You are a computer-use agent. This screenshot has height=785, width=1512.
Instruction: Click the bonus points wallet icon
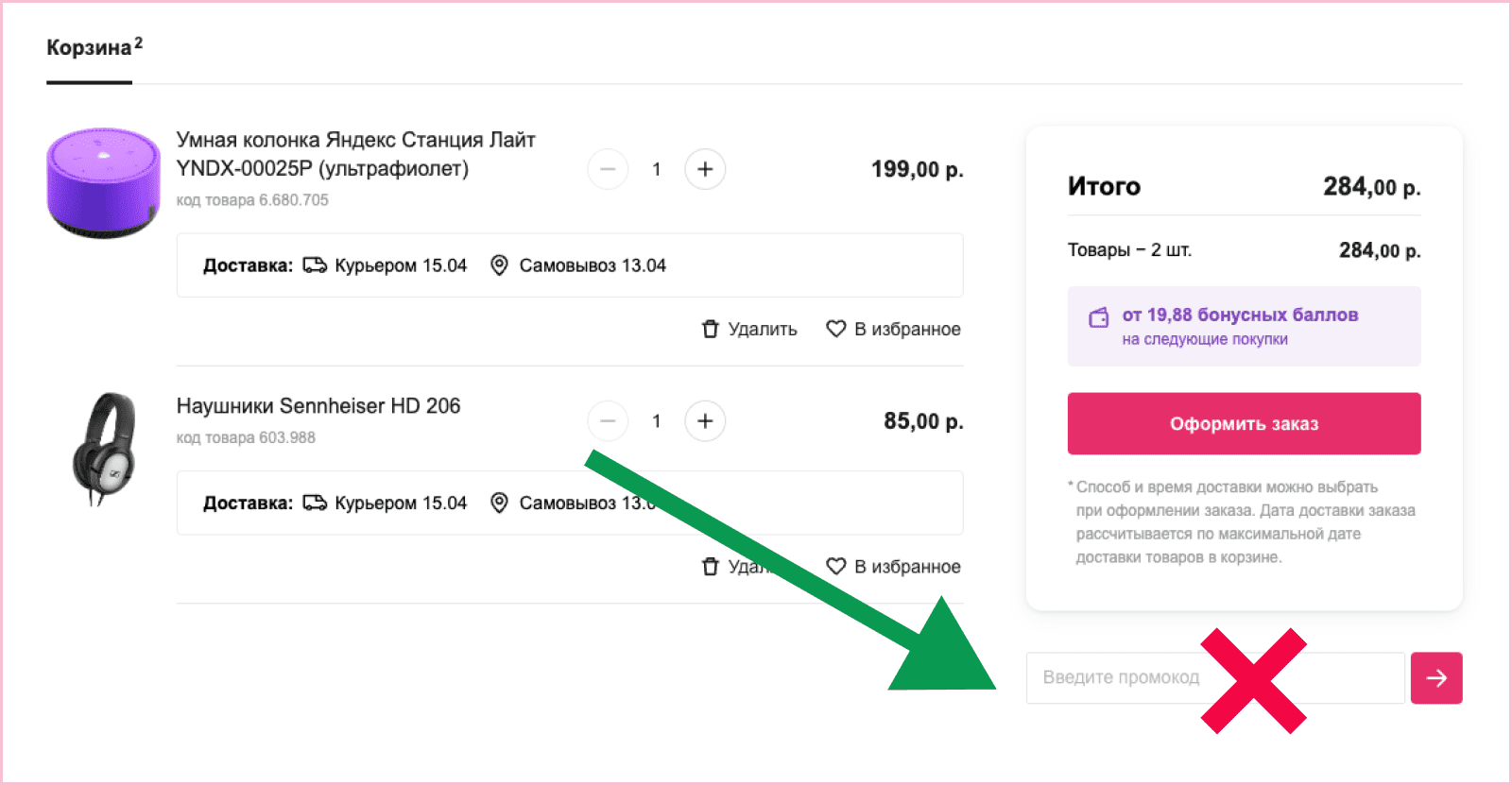pyautogui.click(x=1098, y=317)
